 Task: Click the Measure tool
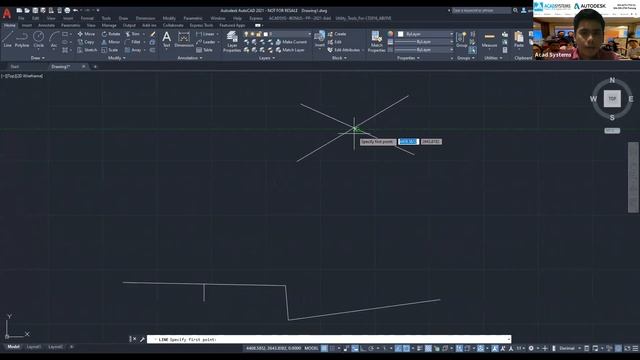489,40
